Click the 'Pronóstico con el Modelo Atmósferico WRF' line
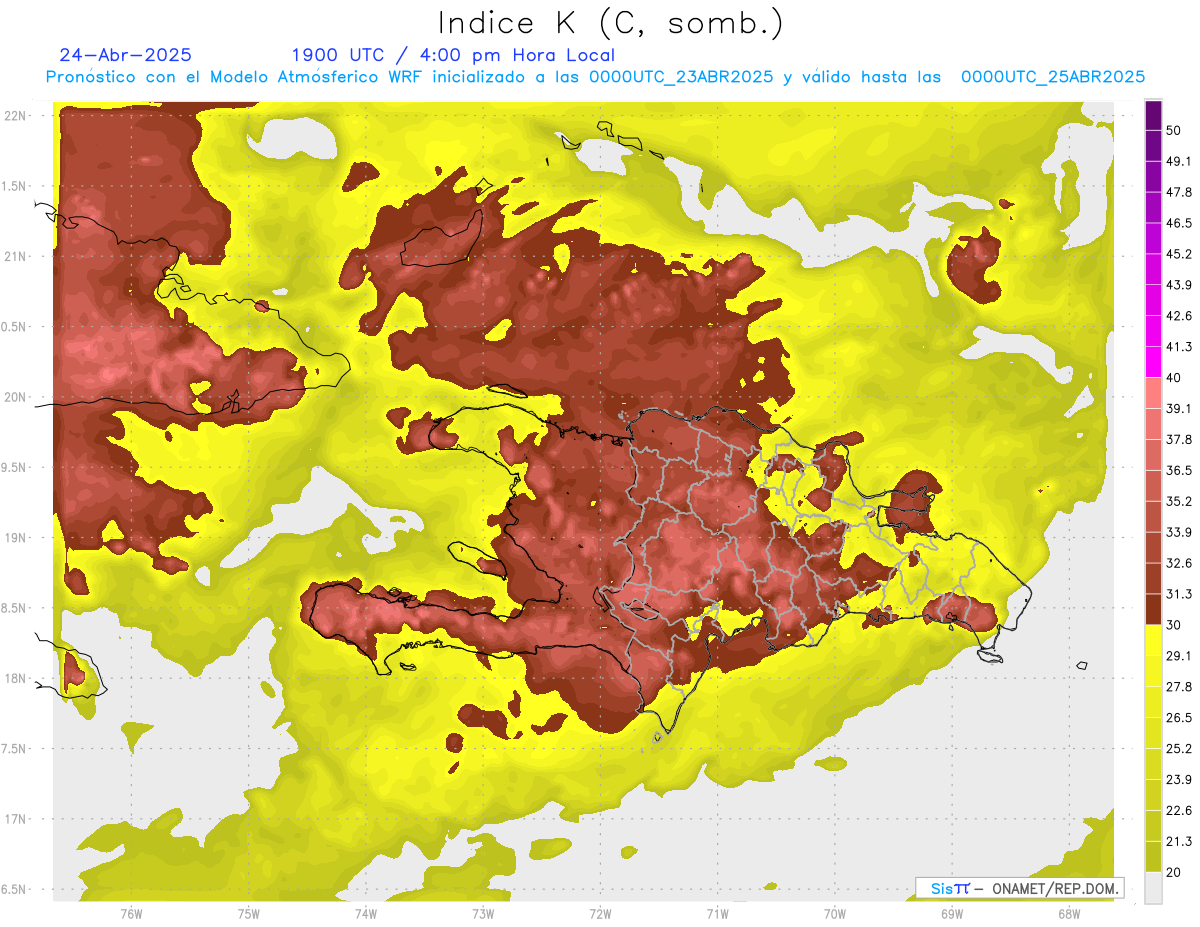This screenshot has width=1200, height=927. [x=595, y=77]
